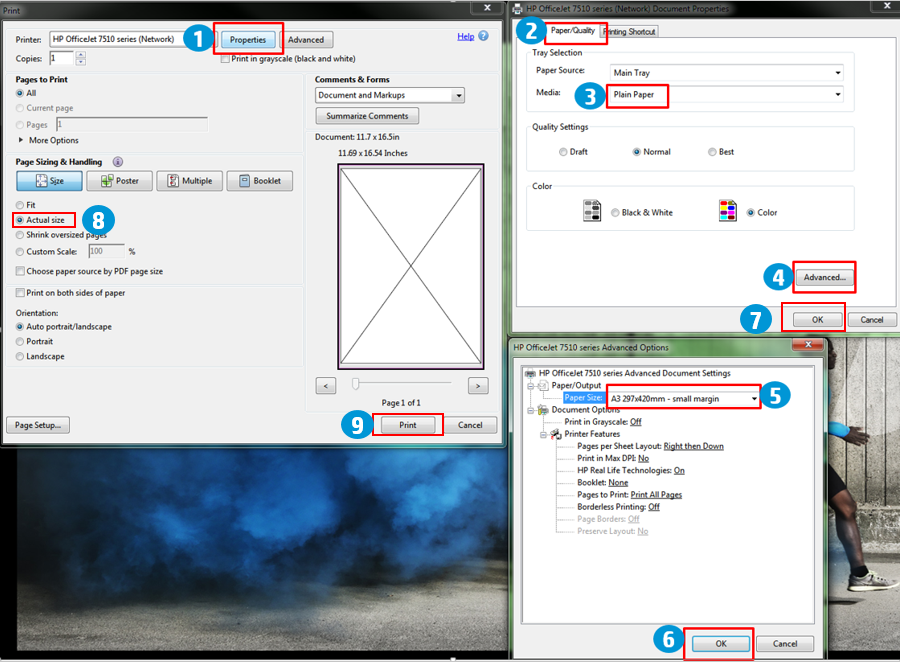Click the Black & White printing icon

click(x=592, y=211)
